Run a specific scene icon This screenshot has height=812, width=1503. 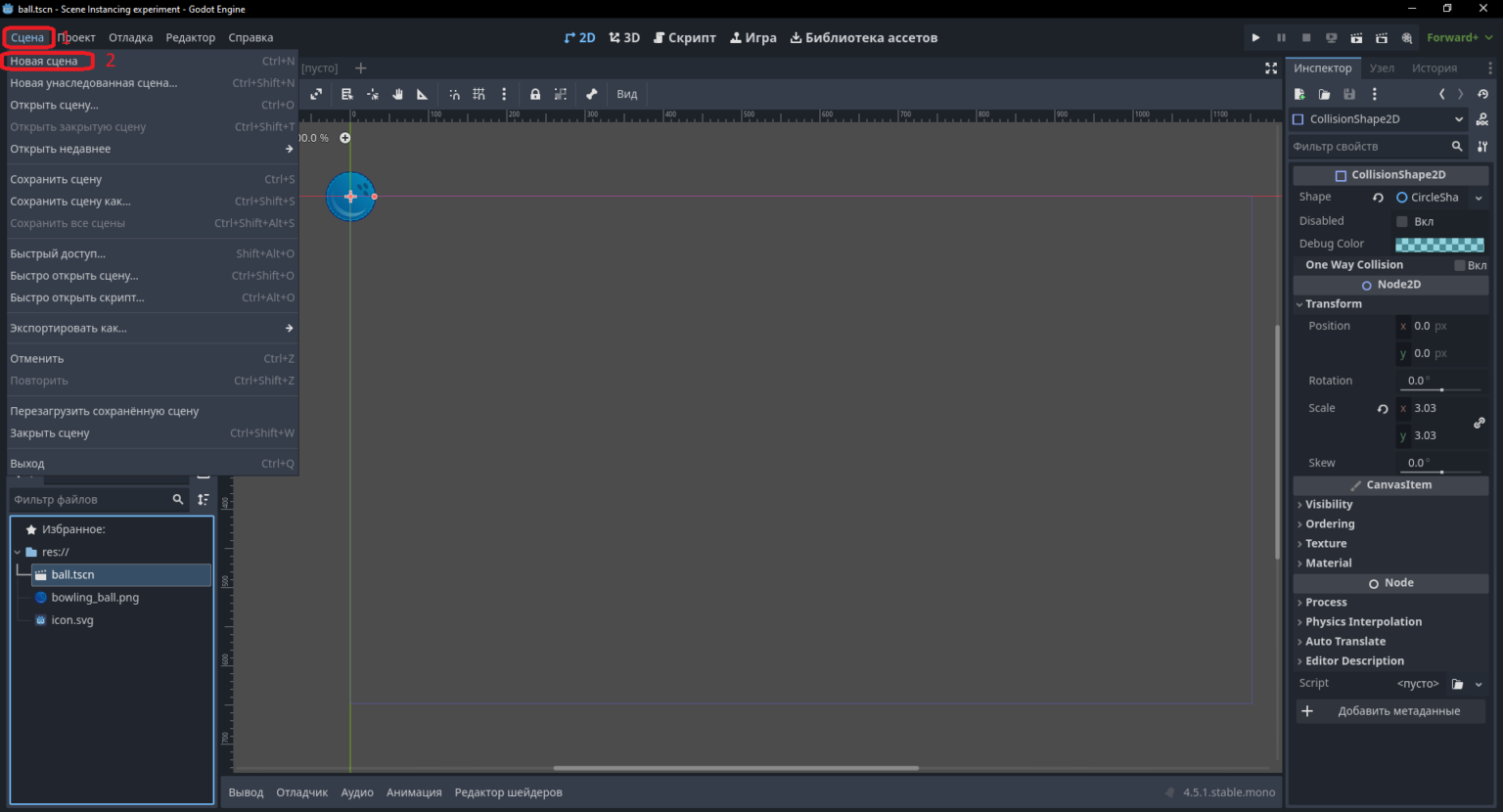pyautogui.click(x=1382, y=37)
